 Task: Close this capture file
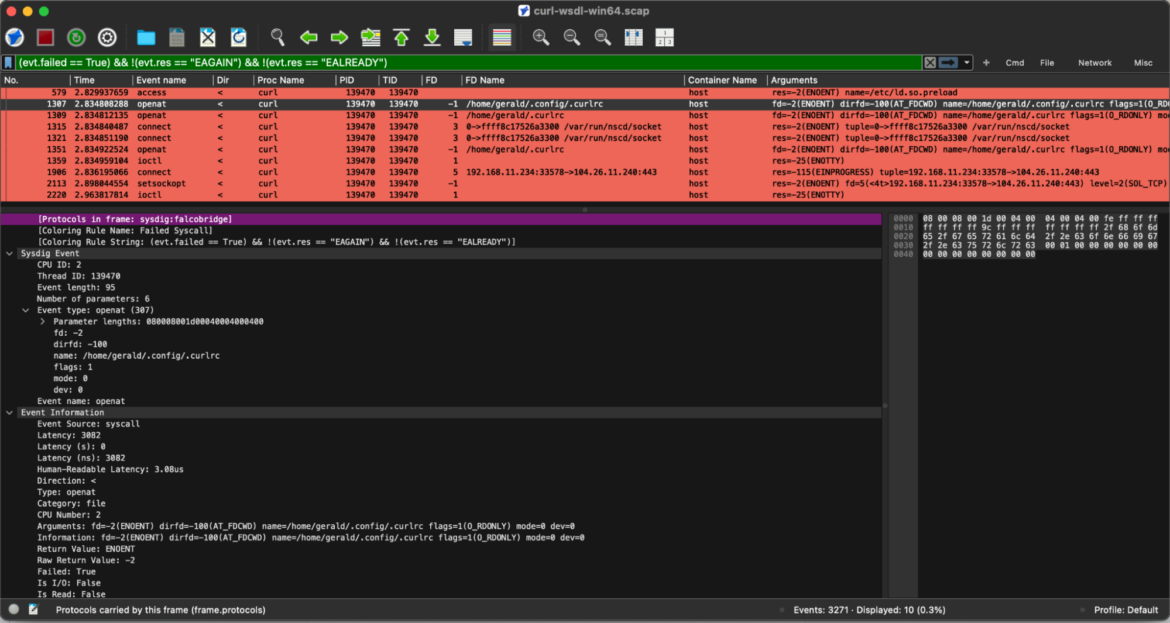click(208, 37)
